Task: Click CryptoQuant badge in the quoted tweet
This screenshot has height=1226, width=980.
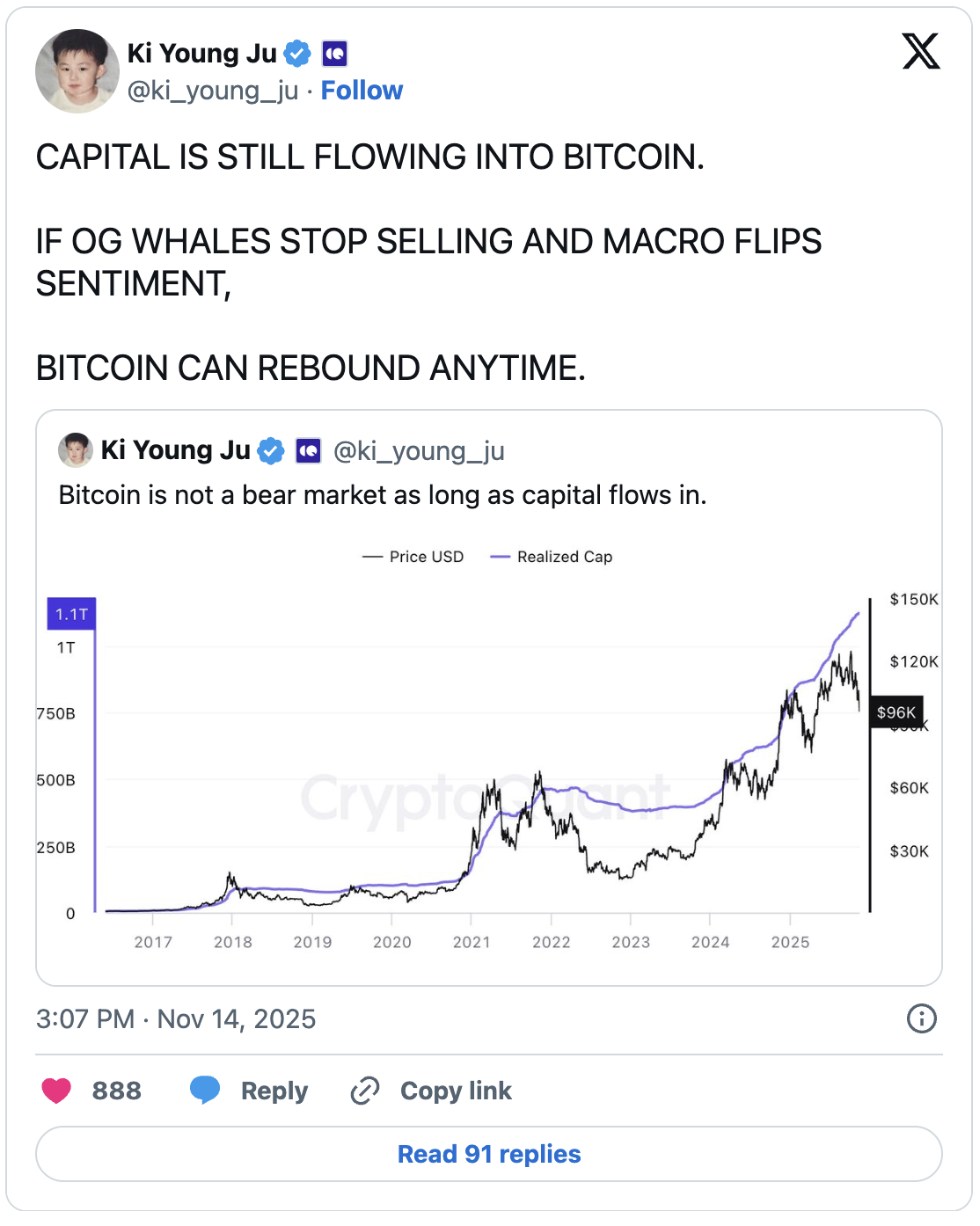Action: click(x=308, y=451)
